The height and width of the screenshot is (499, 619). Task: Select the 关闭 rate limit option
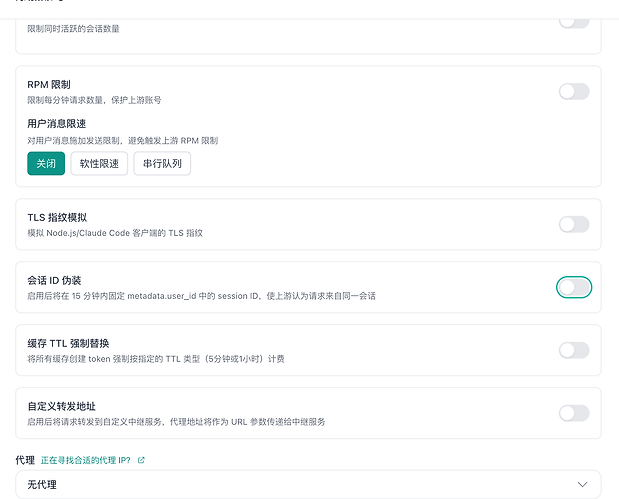[x=46, y=163]
